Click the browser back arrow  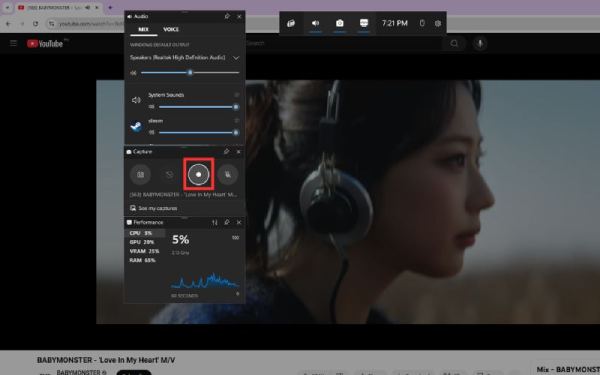click(x=8, y=24)
